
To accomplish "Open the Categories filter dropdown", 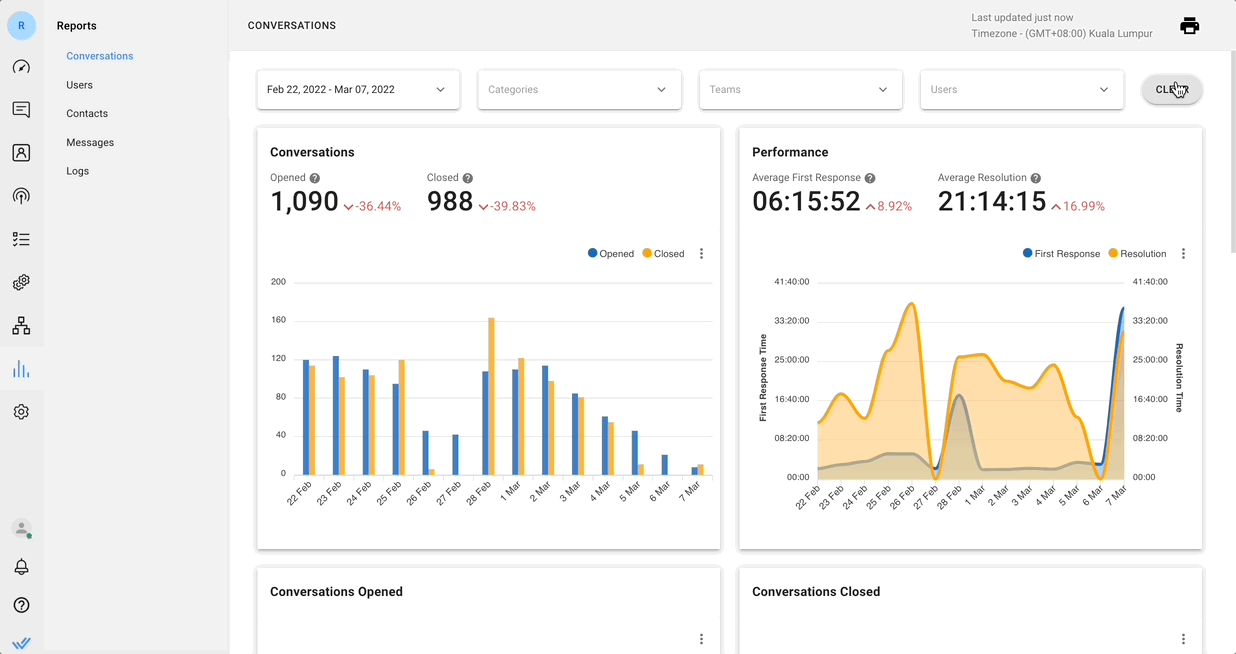I will [579, 89].
